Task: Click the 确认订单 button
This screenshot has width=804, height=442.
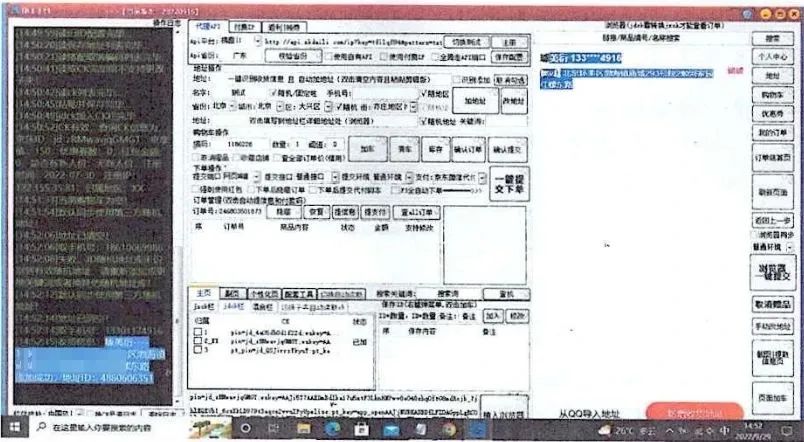Action: [468, 150]
